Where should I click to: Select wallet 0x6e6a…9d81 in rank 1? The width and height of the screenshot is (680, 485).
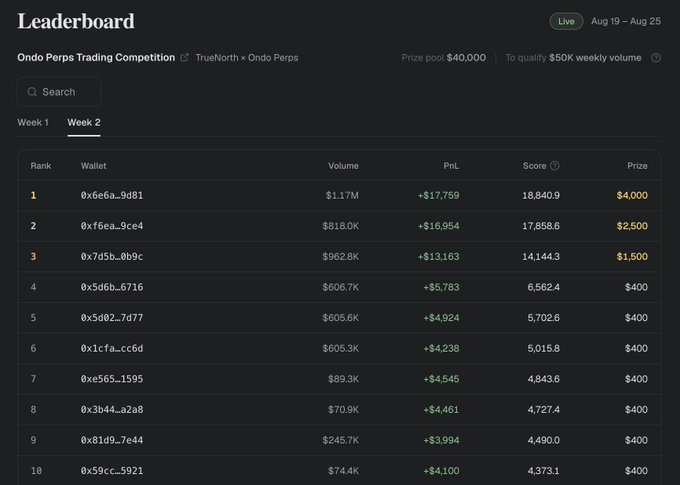pos(112,195)
